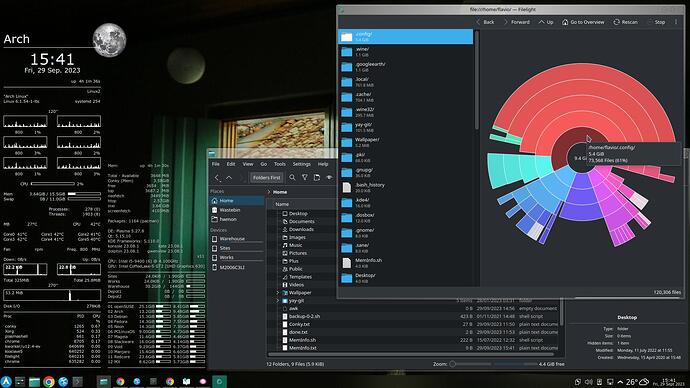The height and width of the screenshot is (388, 690).
Task: Select backup-0-2.sh in Dolphin
Action: click(301, 316)
